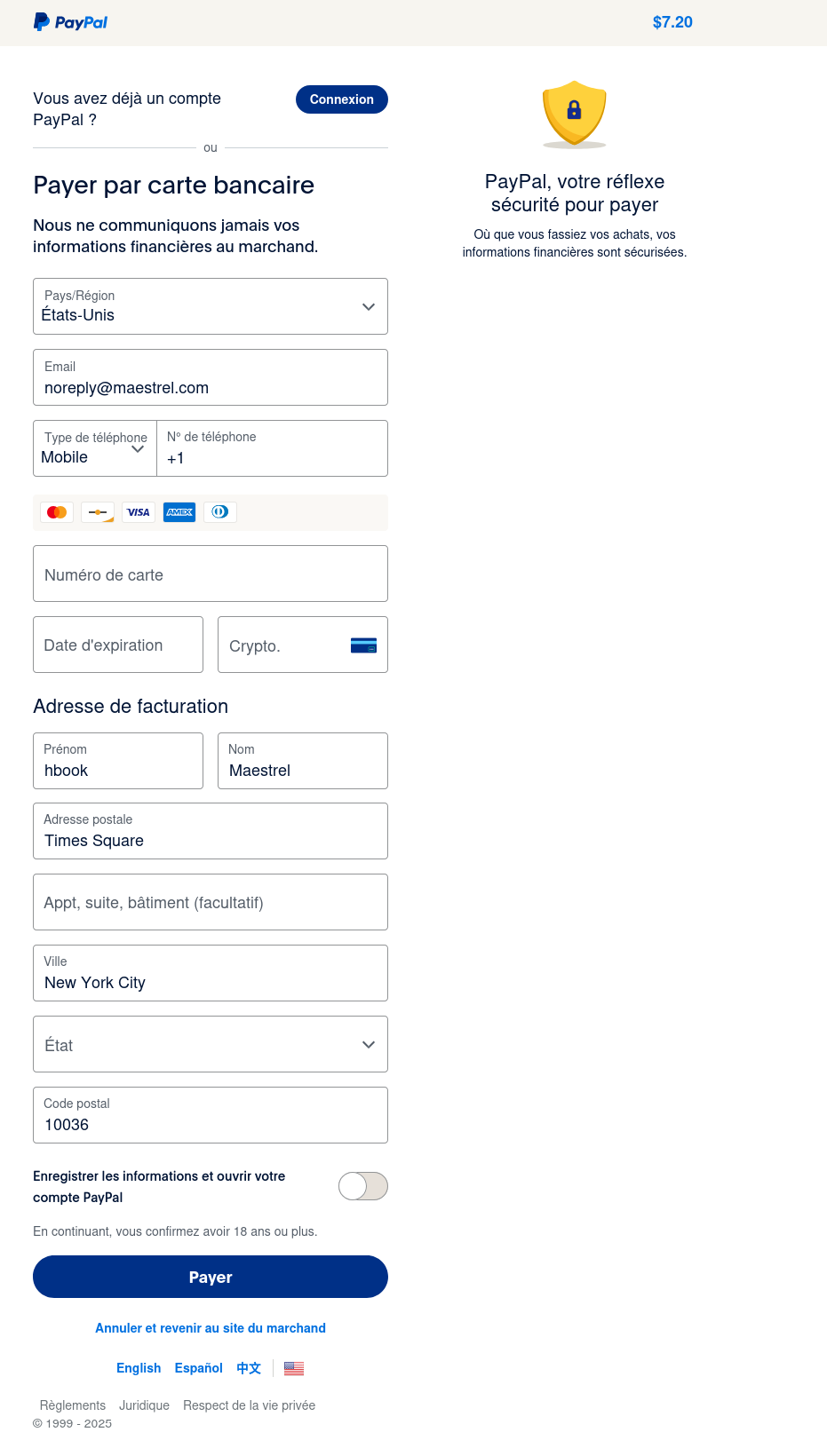The image size is (827, 1456).
Task: Click the US flag language option
Action: pos(293,1368)
